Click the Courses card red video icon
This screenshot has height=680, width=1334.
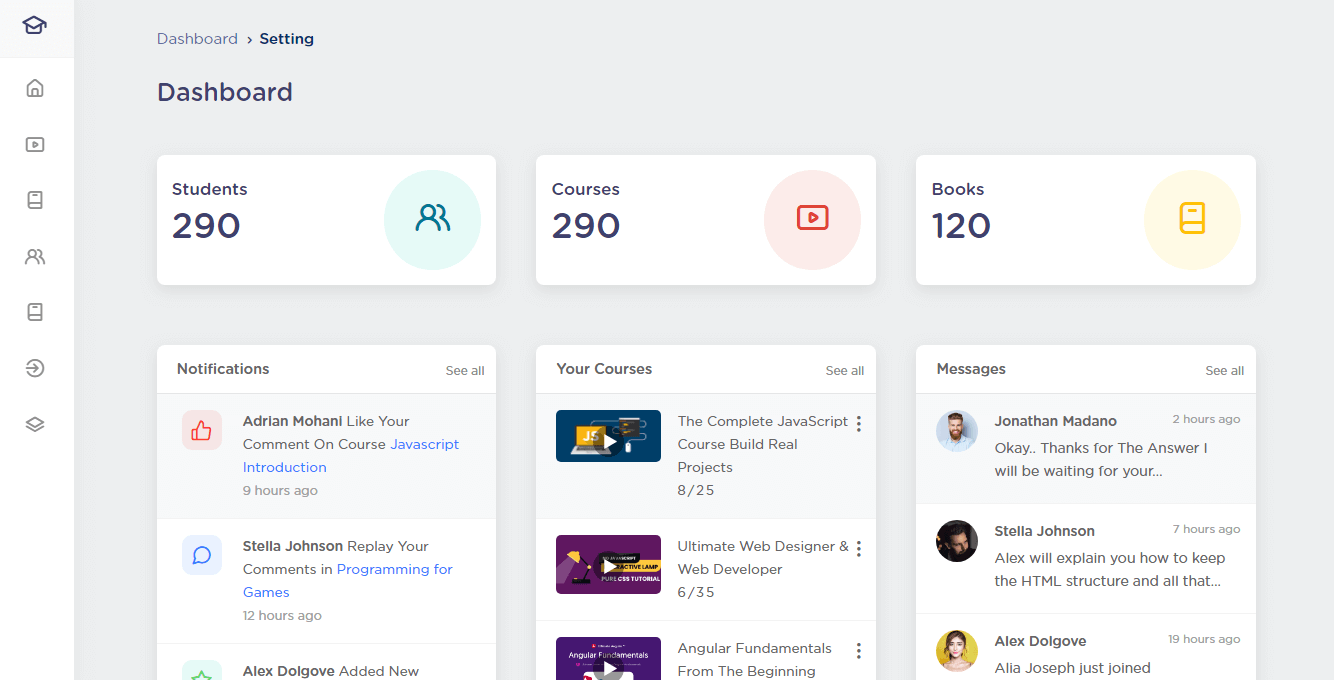pyautogui.click(x=812, y=219)
